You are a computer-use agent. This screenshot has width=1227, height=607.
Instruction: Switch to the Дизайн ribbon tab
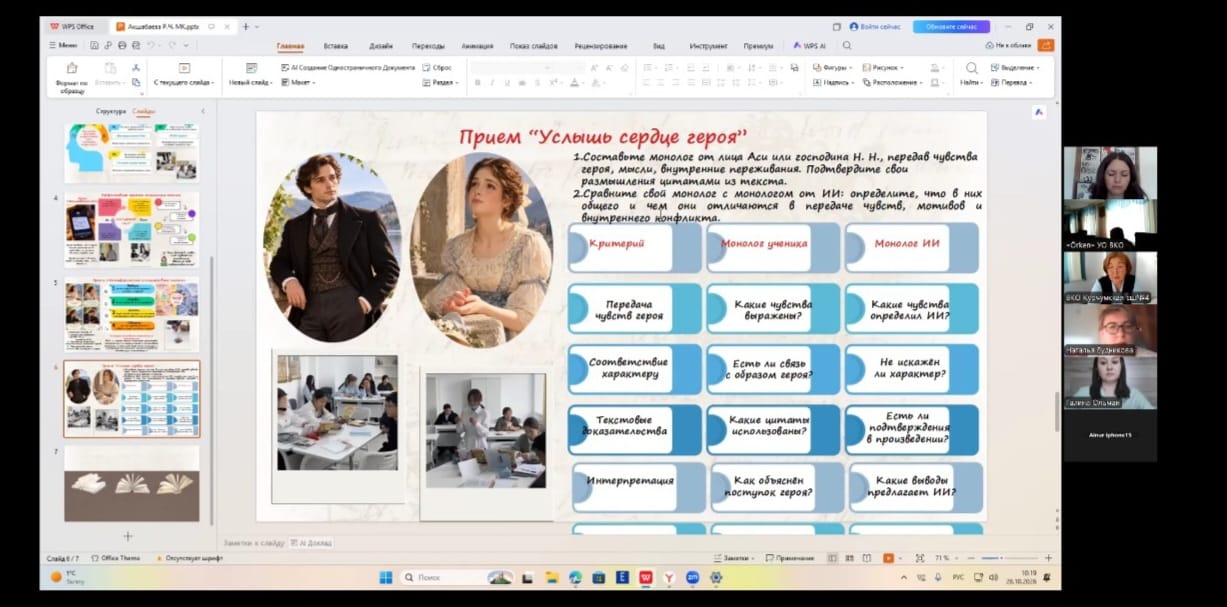point(380,46)
